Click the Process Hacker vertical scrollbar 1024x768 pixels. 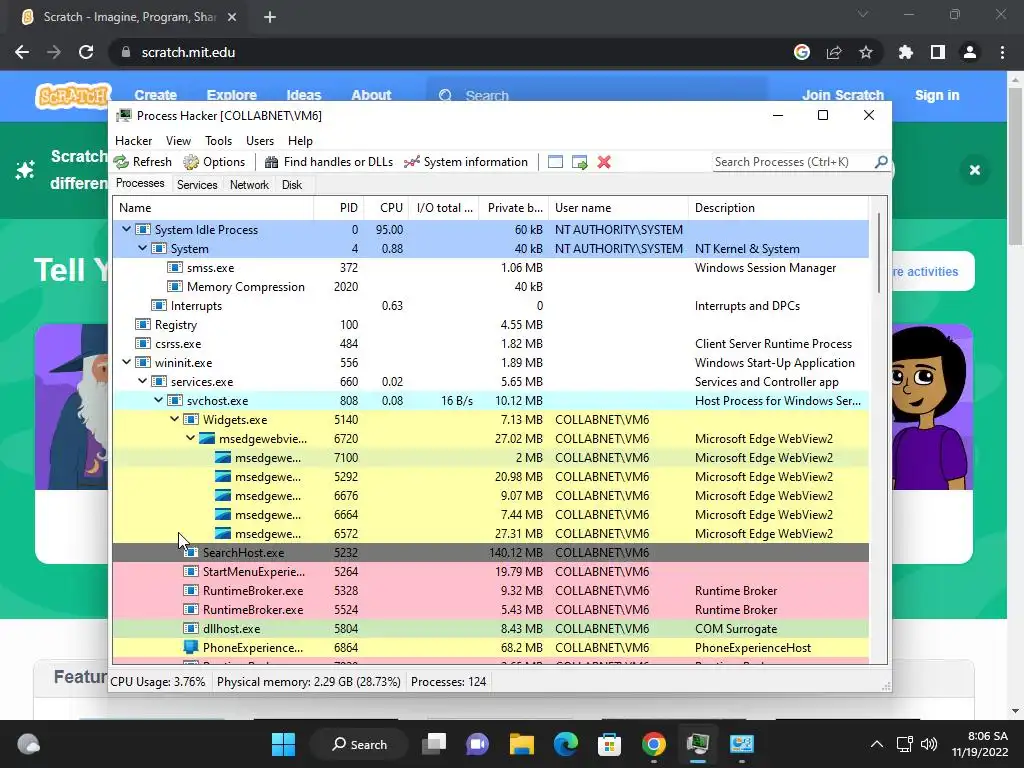(x=878, y=252)
